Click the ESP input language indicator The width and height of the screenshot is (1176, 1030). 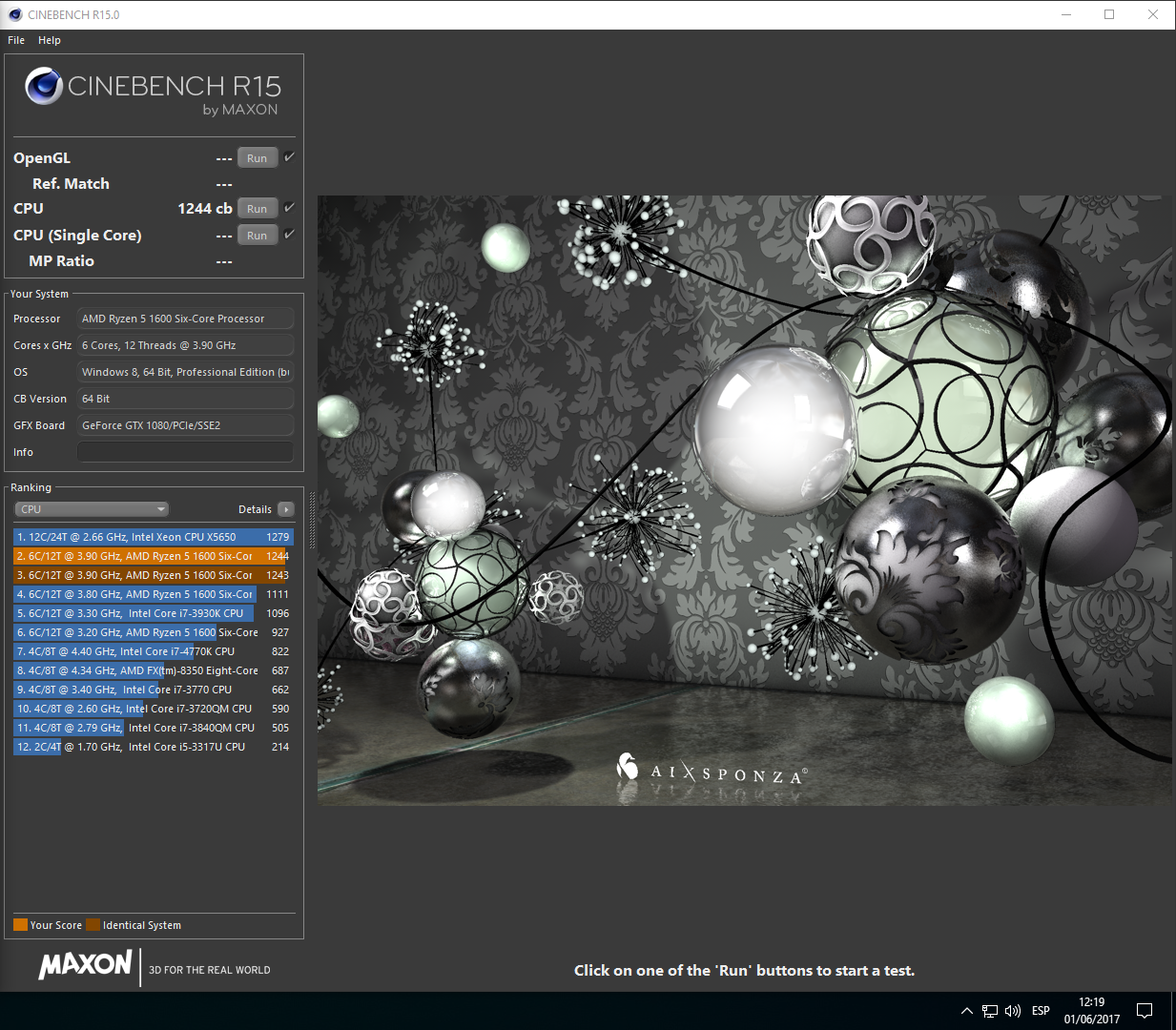click(x=1041, y=1010)
